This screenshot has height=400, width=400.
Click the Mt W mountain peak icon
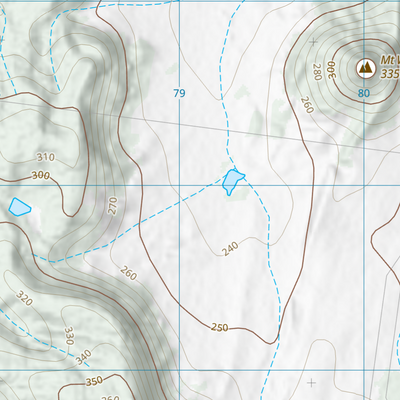(x=366, y=68)
